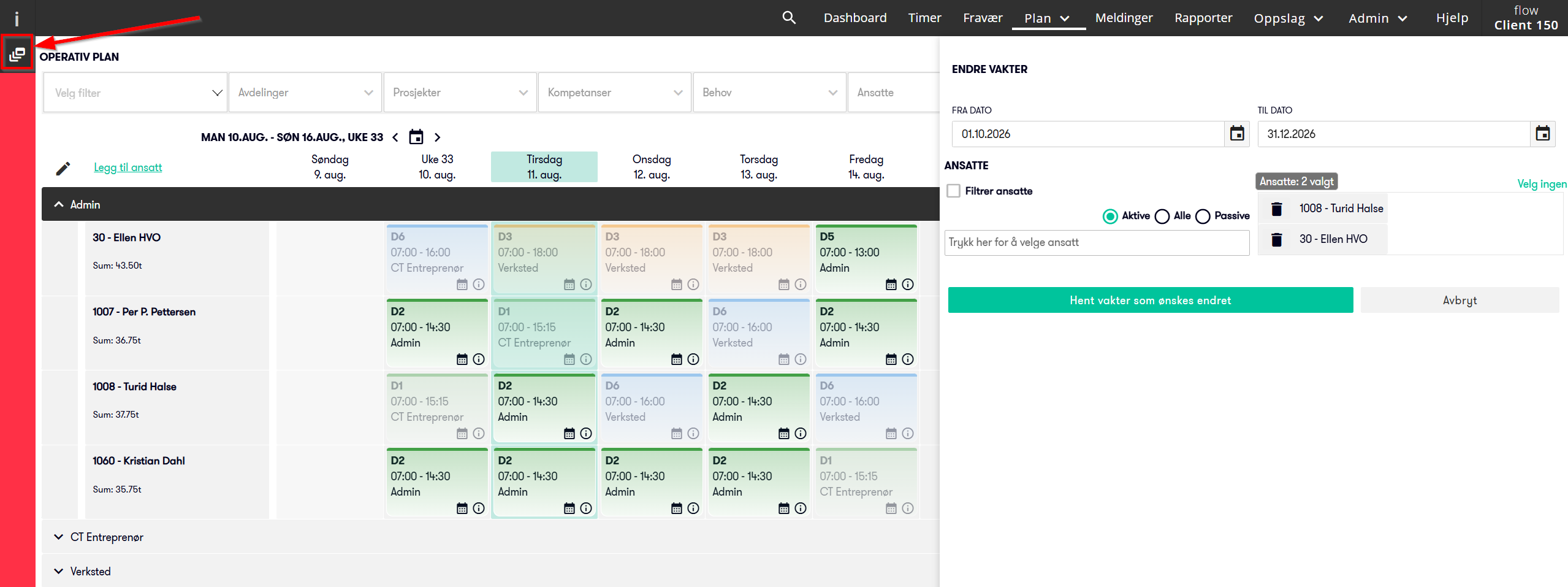Select the Passive radio button

coord(1203,217)
